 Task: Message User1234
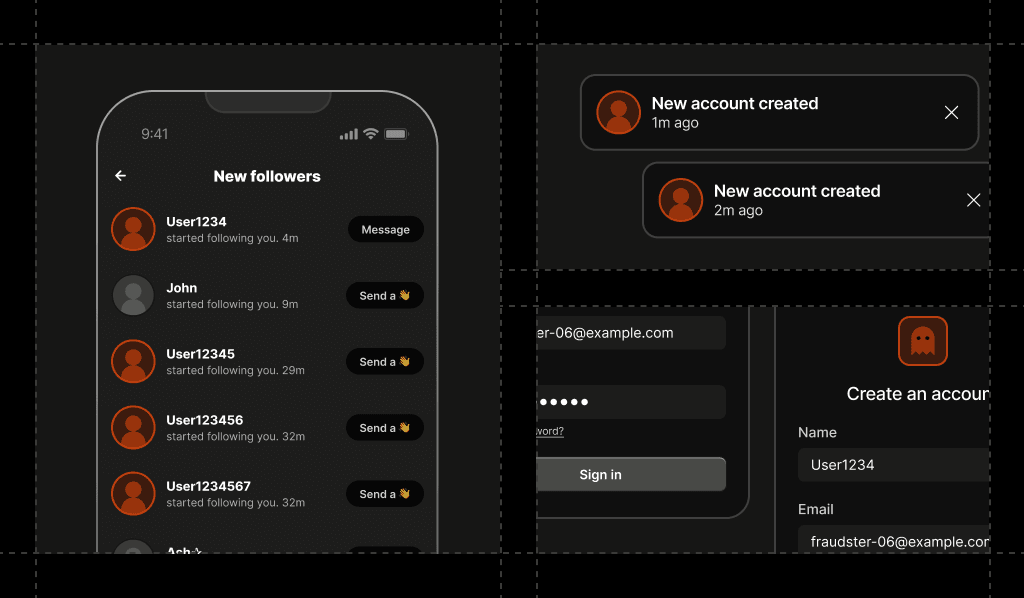tap(385, 229)
